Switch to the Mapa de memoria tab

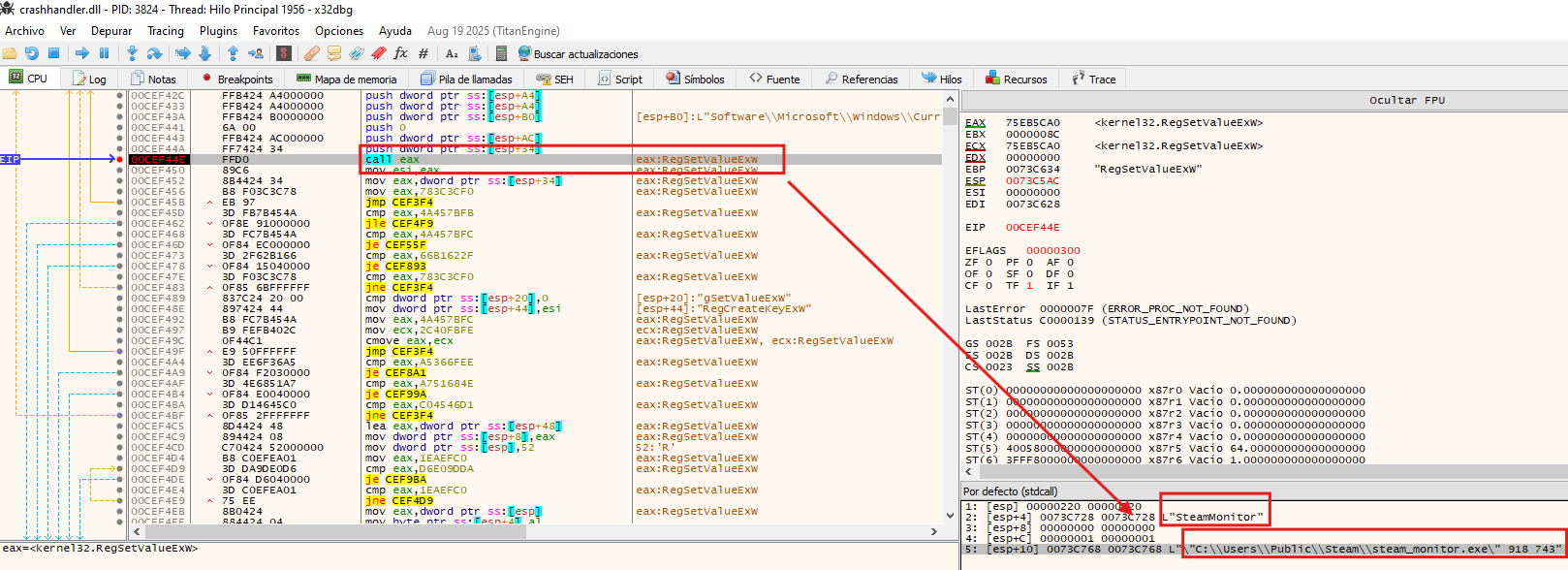click(x=346, y=79)
